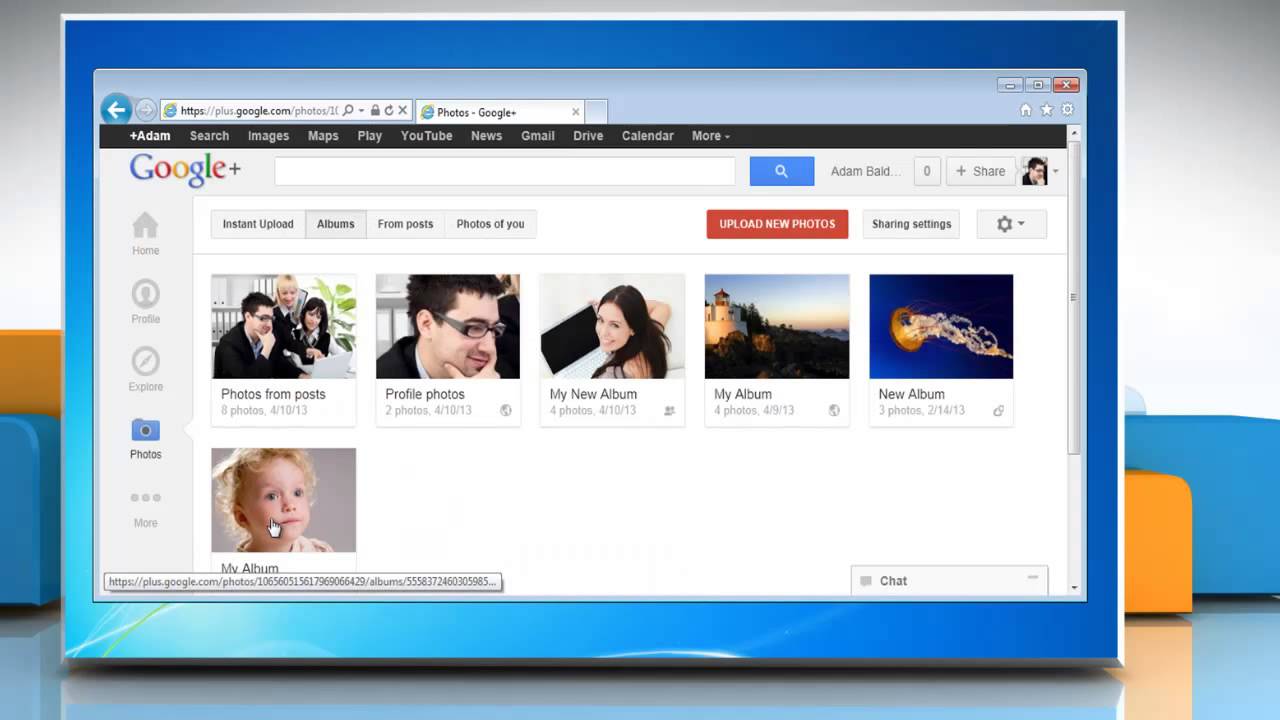
Task: Click the page vertical scrollbar thumb
Action: click(x=1074, y=296)
